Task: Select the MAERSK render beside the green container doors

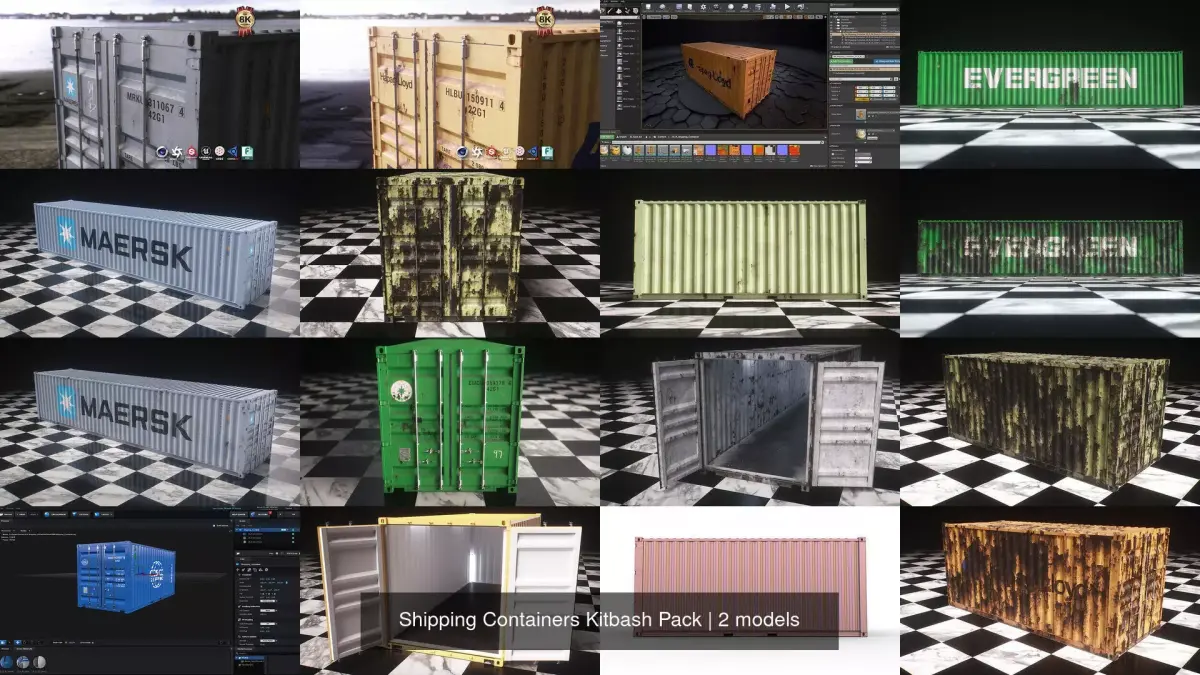Action: [150, 422]
